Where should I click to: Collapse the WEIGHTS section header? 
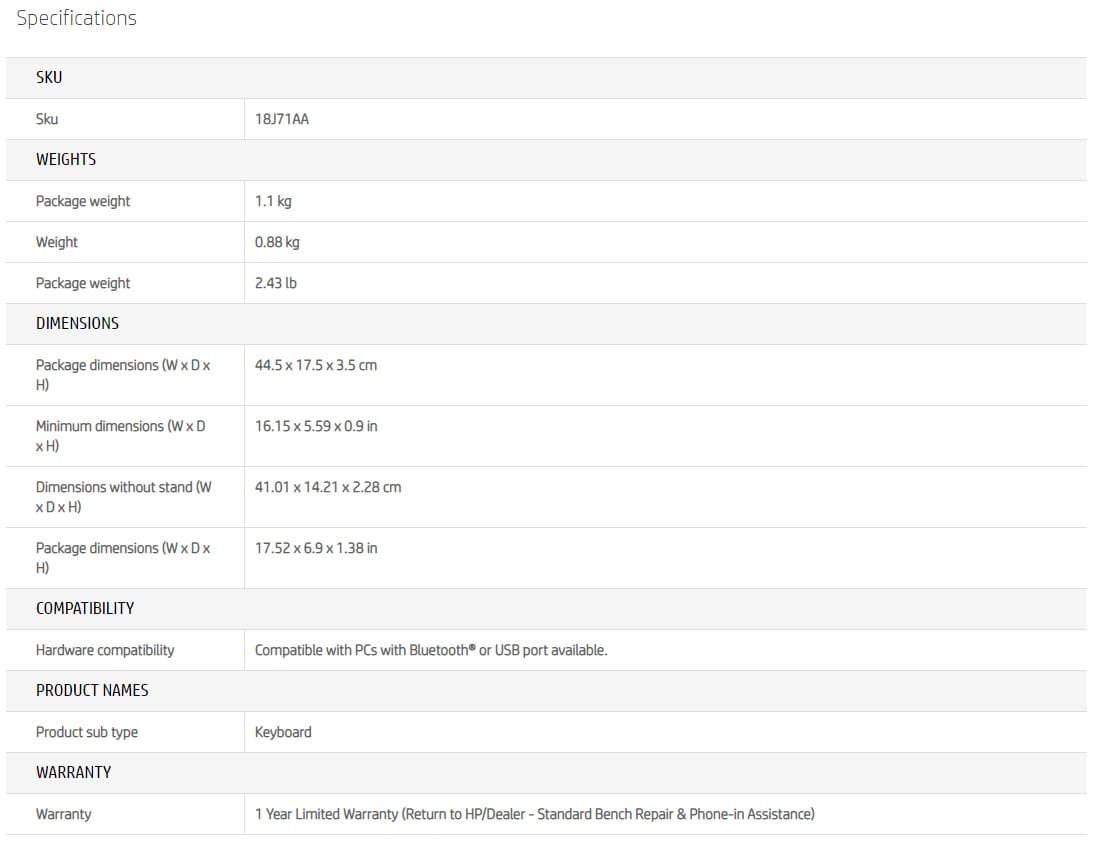pos(66,159)
